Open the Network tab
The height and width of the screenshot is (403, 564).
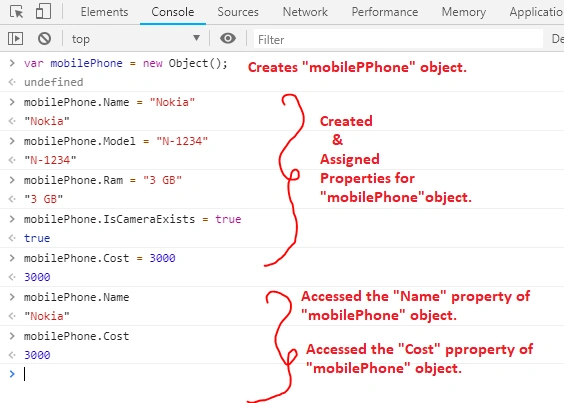point(305,12)
